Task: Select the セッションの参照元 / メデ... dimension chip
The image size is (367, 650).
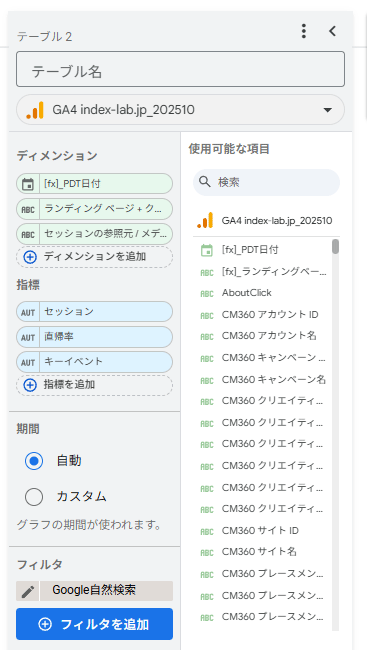Action: [95, 234]
